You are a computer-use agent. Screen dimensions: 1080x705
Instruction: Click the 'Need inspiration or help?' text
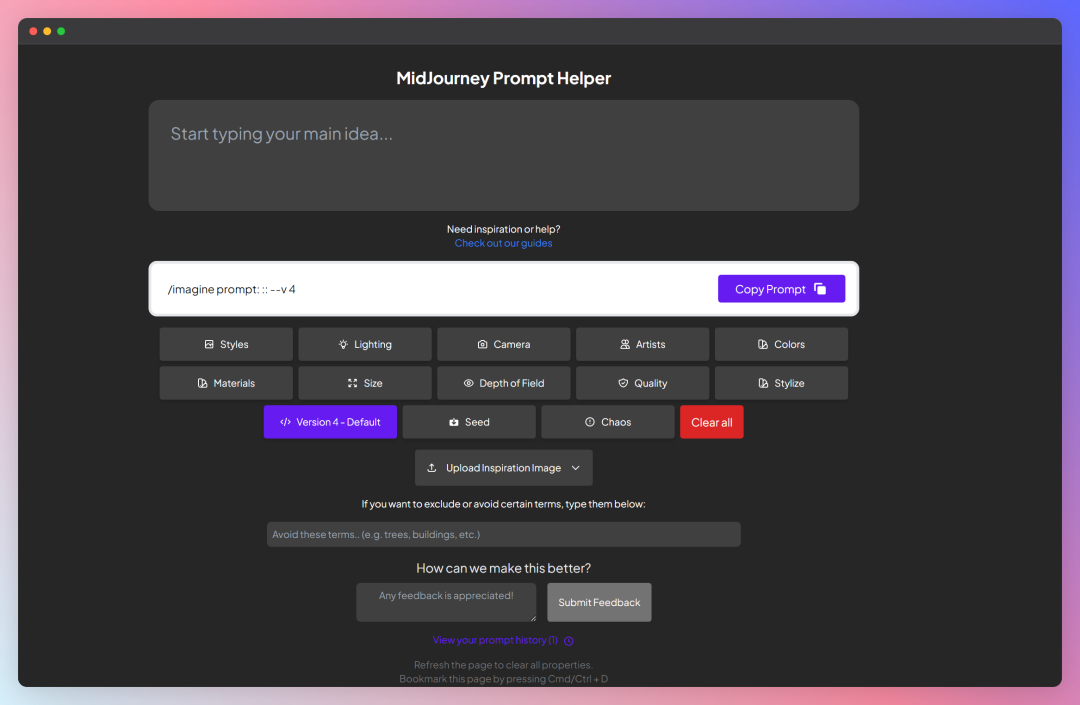click(x=503, y=229)
